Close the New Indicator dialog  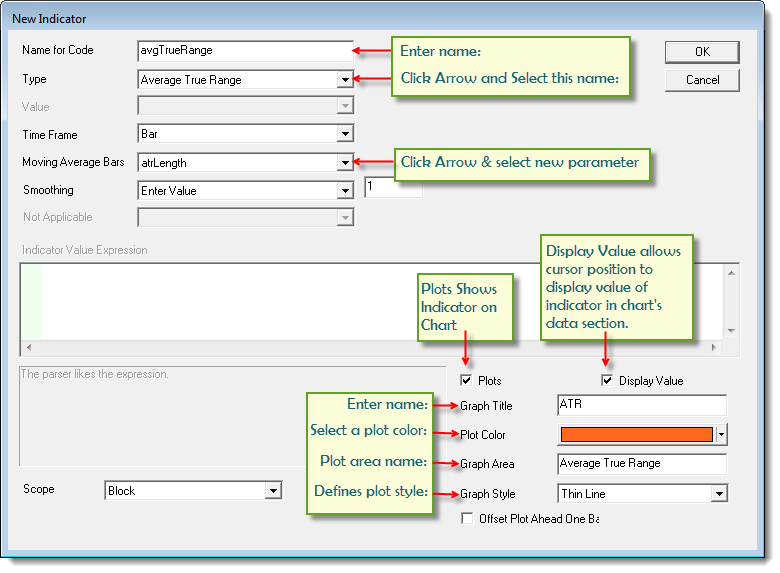[x=746, y=18]
